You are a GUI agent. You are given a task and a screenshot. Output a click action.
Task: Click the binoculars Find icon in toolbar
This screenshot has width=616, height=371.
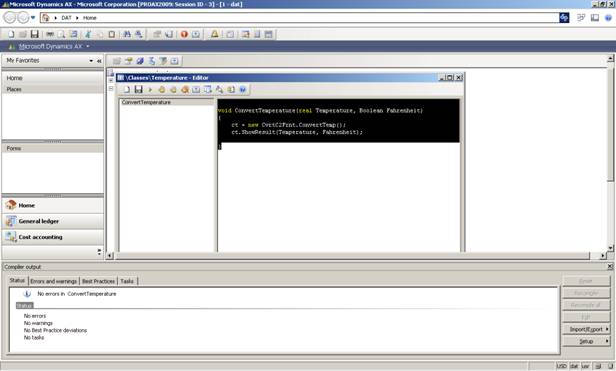point(127,34)
